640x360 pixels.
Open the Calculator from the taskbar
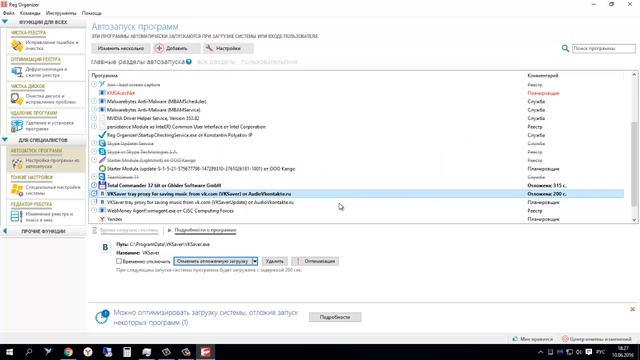pyautogui.click(x=127, y=352)
